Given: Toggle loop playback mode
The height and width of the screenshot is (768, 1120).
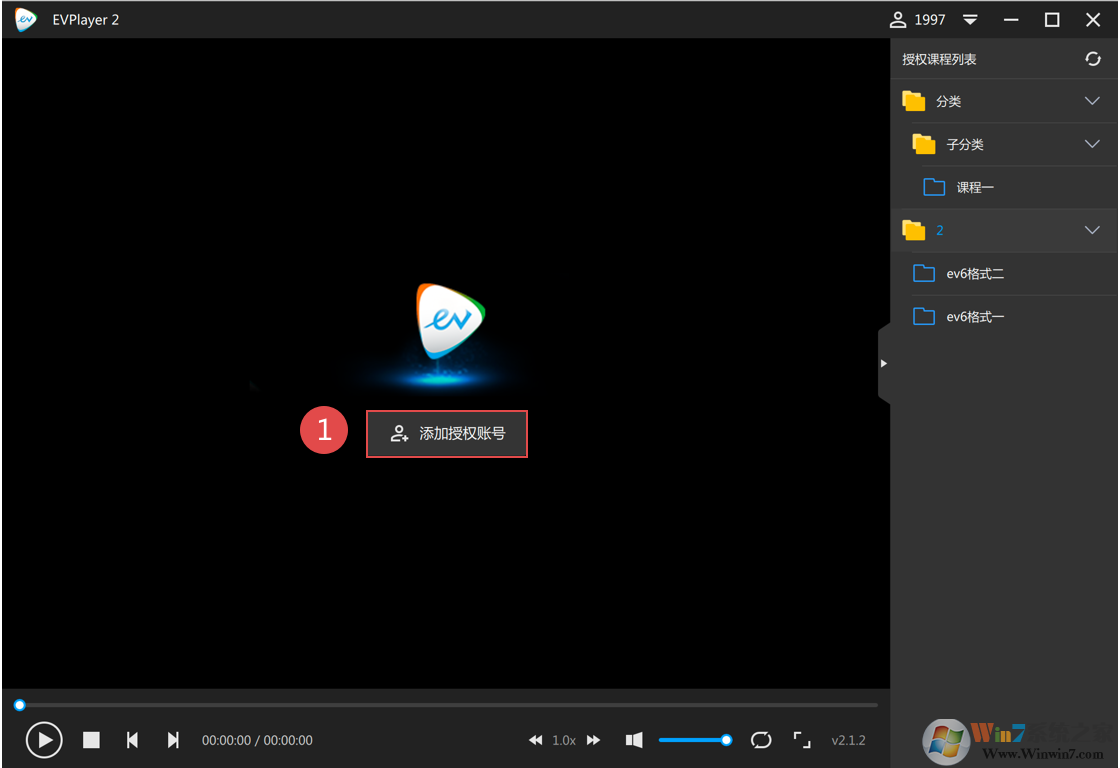Looking at the screenshot, I should [x=761, y=740].
